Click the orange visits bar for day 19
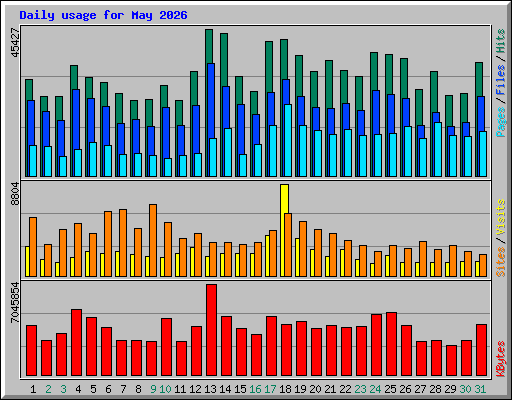The width and height of the screenshot is (512, 400). [303, 249]
